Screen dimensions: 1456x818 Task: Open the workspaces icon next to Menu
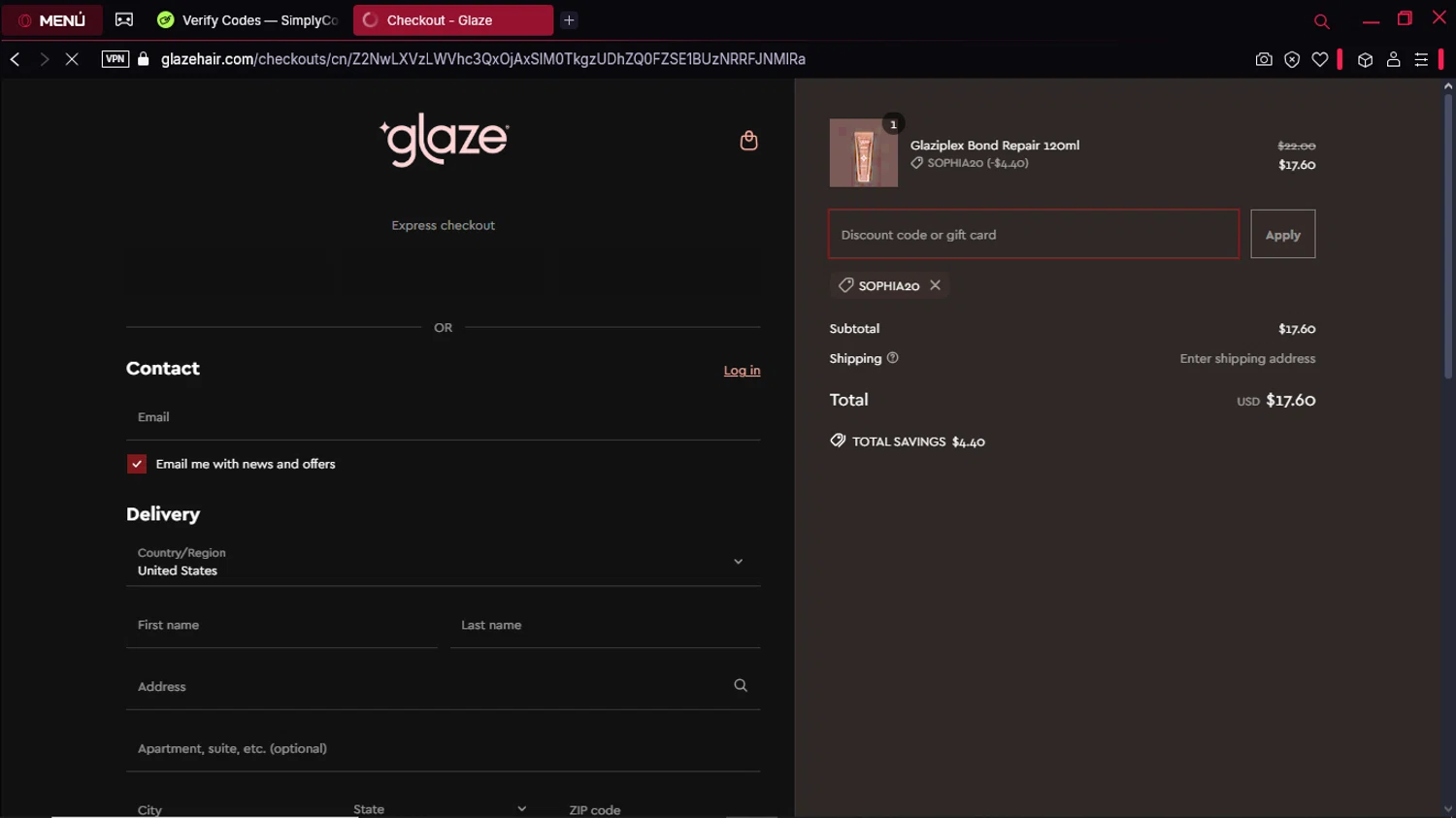click(124, 19)
